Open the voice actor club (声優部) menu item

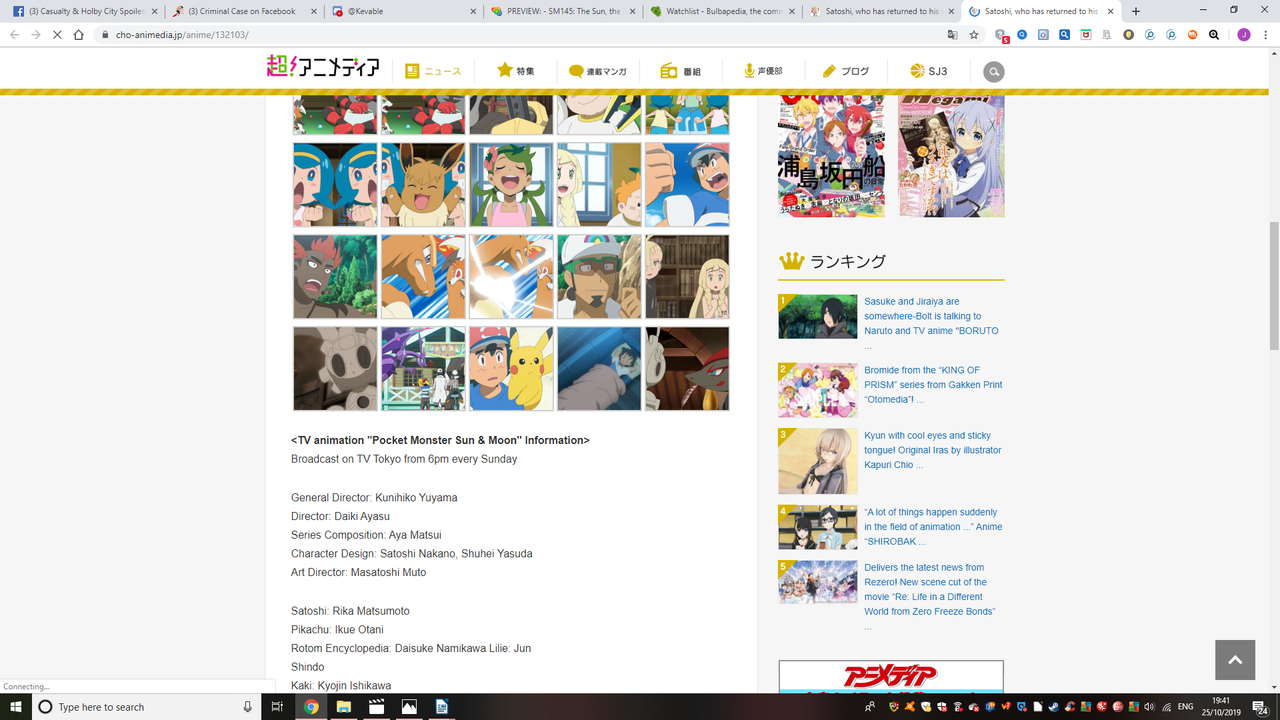click(x=763, y=71)
